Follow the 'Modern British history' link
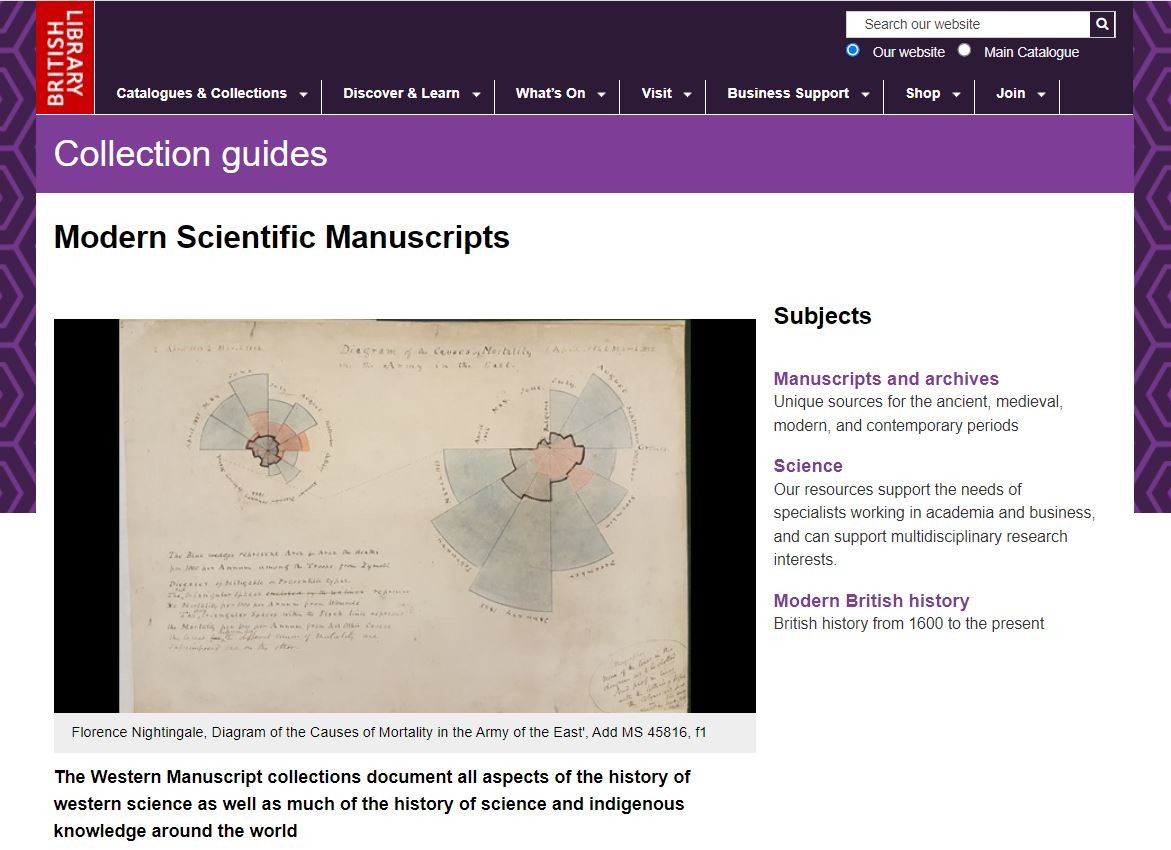The width and height of the screenshot is (1171, 850). pos(871,601)
